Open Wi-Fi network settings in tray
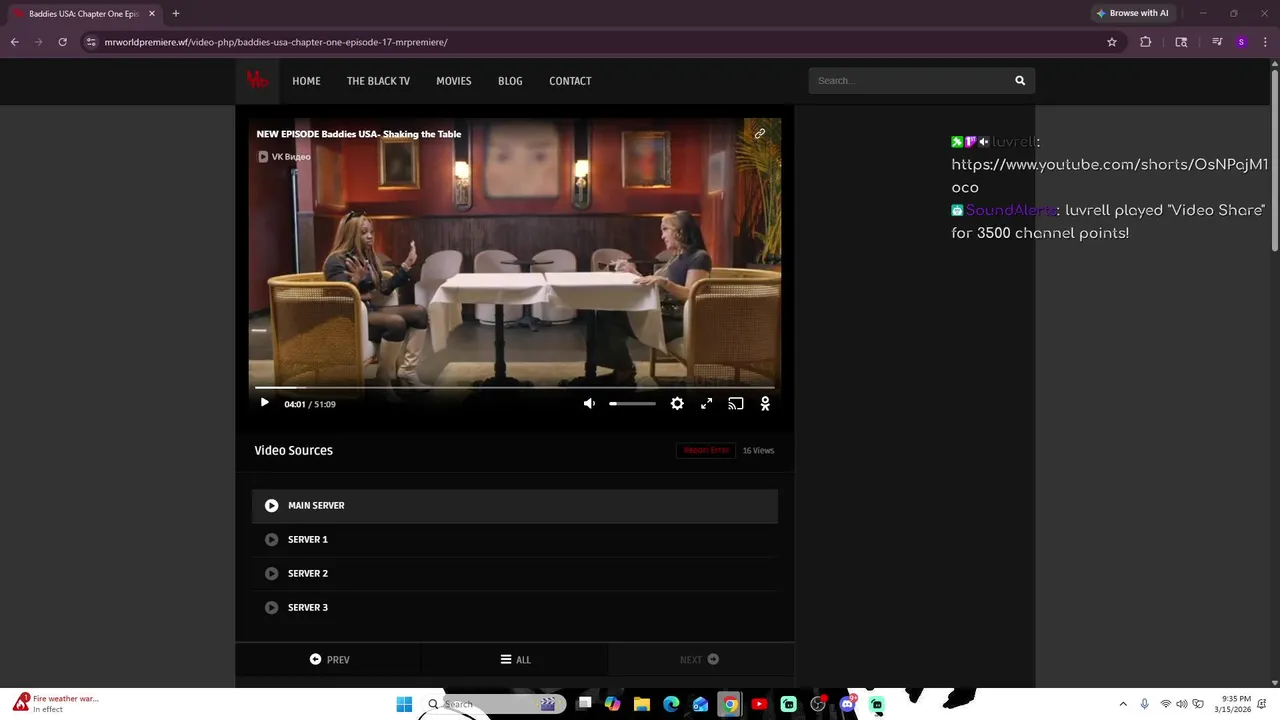The height and width of the screenshot is (720, 1280). 1165,704
